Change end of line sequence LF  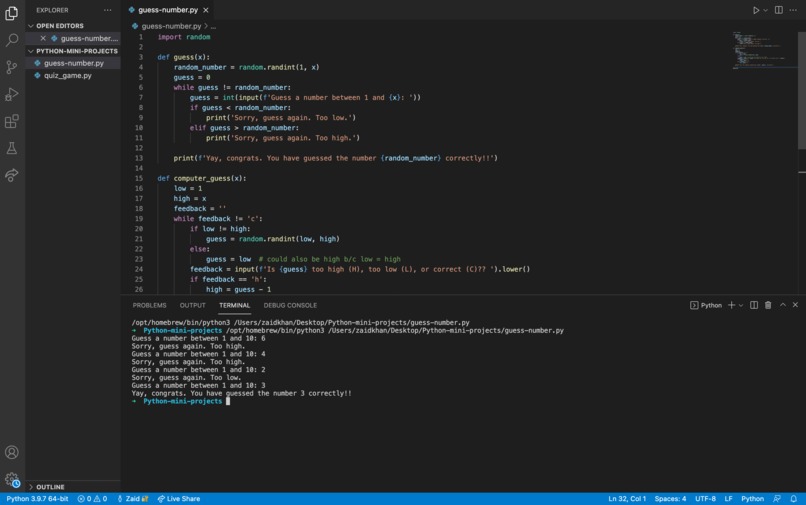tap(728, 499)
